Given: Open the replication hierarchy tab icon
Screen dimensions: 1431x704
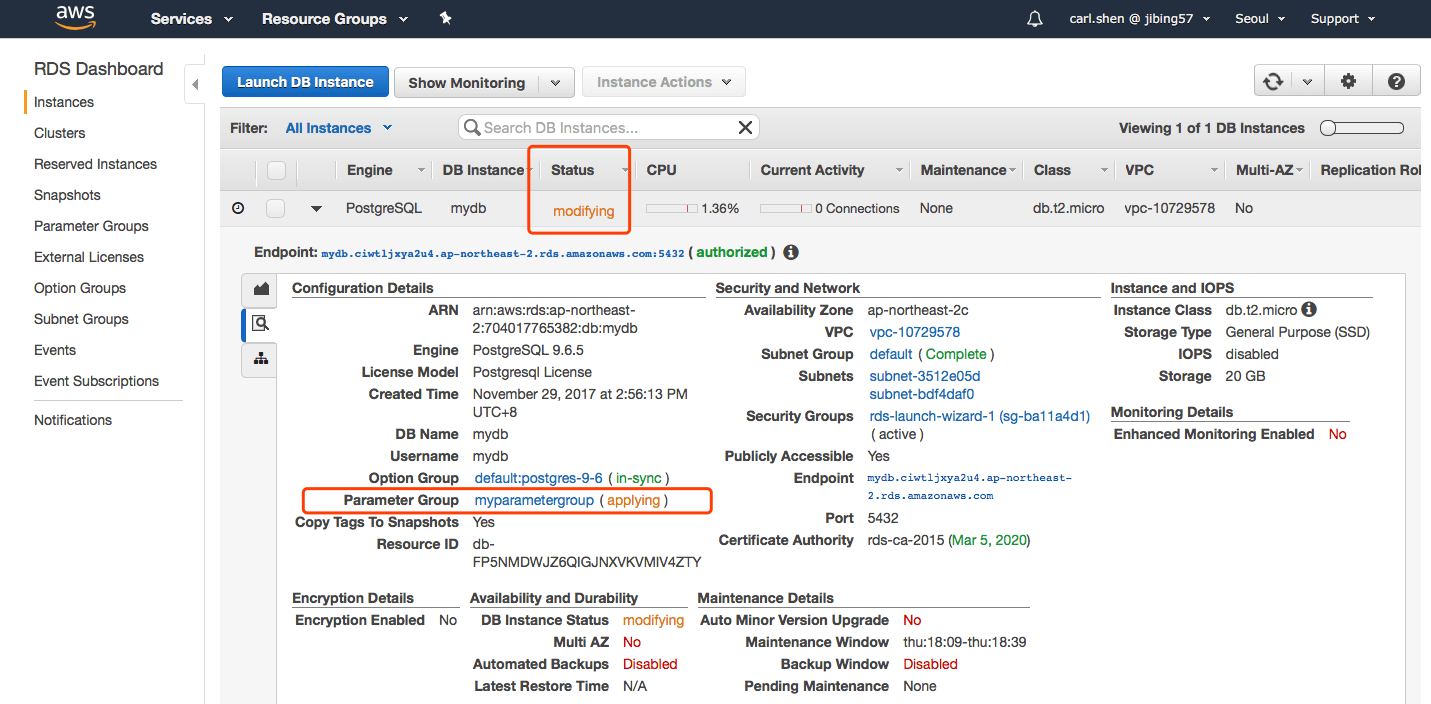Looking at the screenshot, I should point(261,359).
